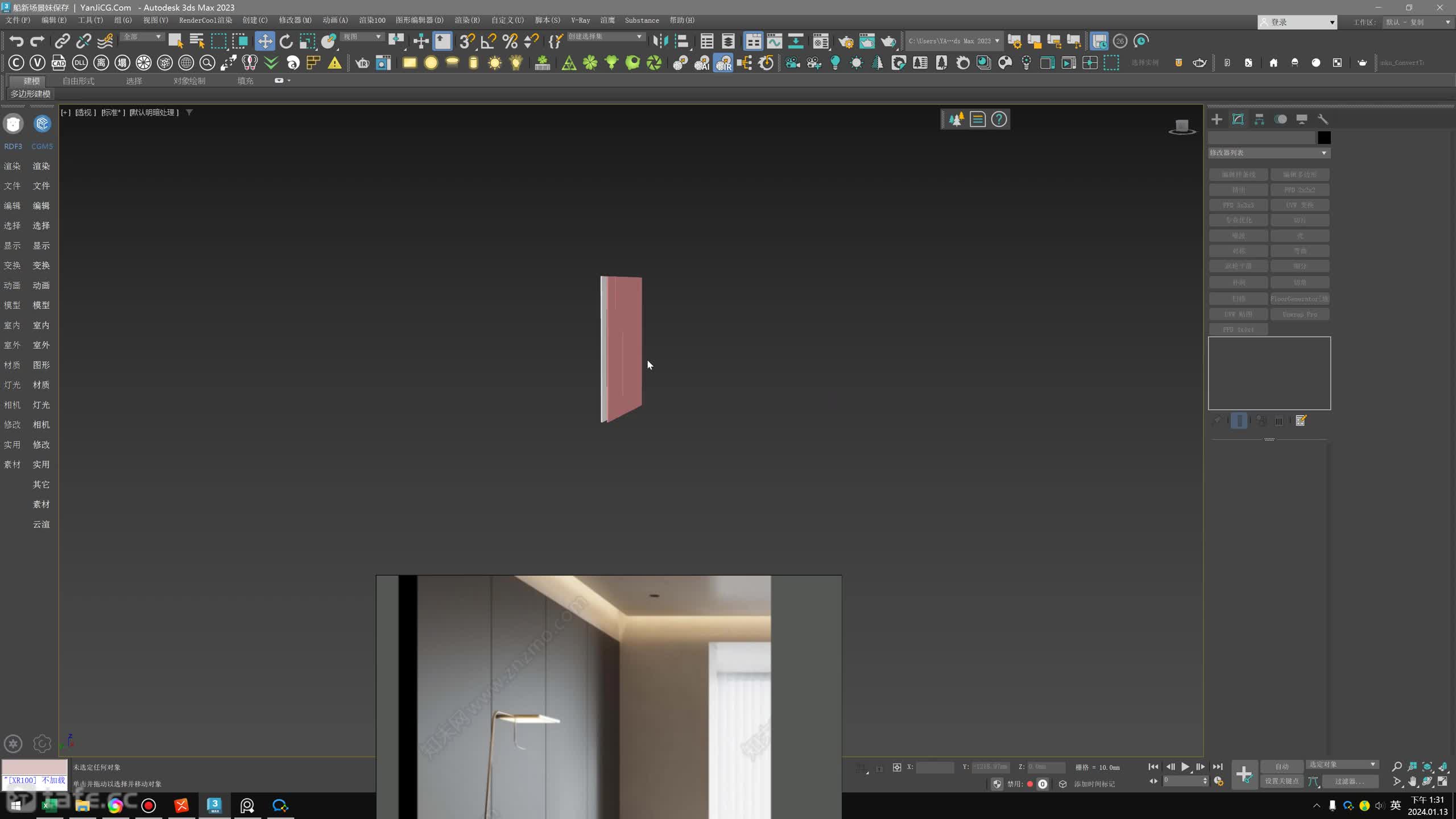The height and width of the screenshot is (819, 1456).
Task: Toggle the selection lock icon in status bar
Action: pos(879,768)
